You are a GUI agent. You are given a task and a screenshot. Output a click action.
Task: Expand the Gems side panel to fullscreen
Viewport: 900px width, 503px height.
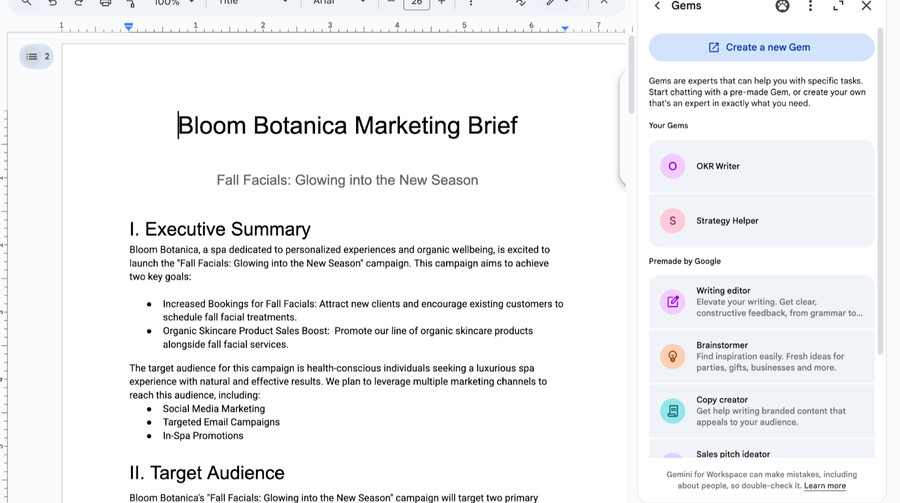coord(838,6)
